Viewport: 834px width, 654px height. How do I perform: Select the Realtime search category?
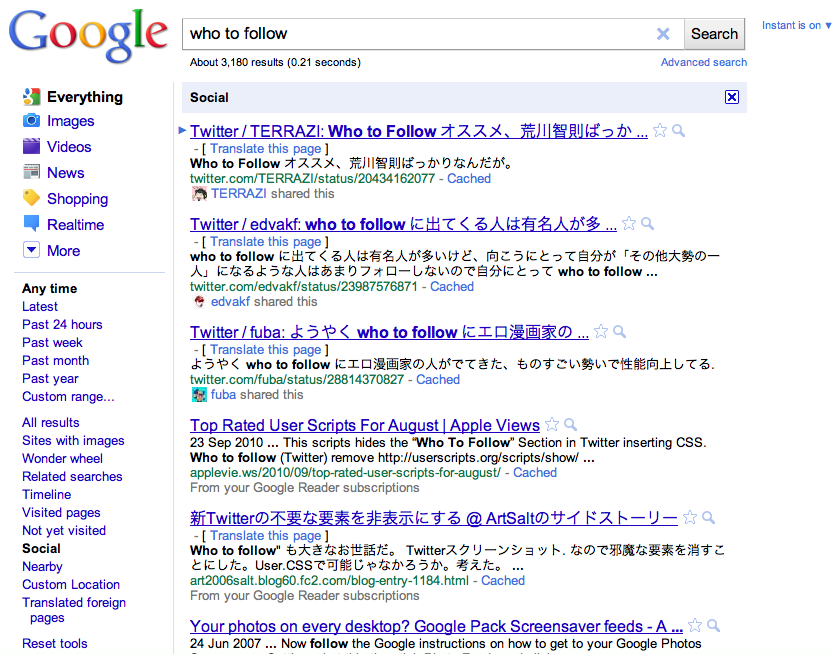click(x=76, y=224)
